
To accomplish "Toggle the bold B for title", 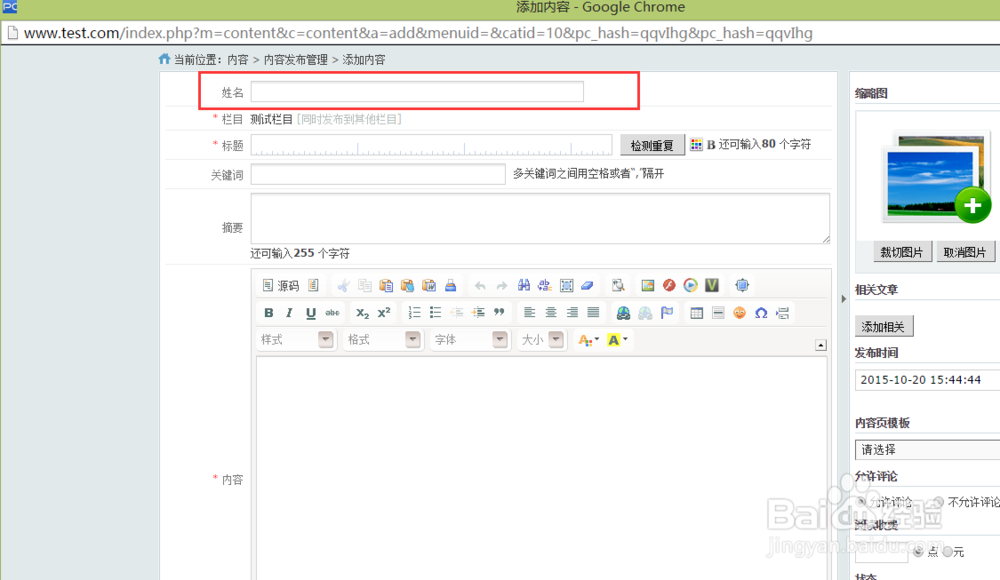I will coord(711,145).
